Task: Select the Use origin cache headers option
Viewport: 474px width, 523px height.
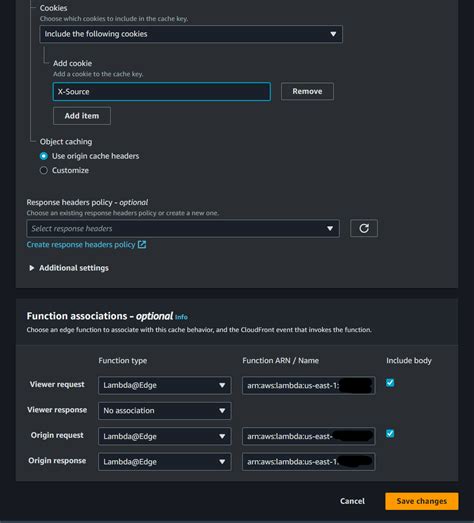Action: point(44,156)
